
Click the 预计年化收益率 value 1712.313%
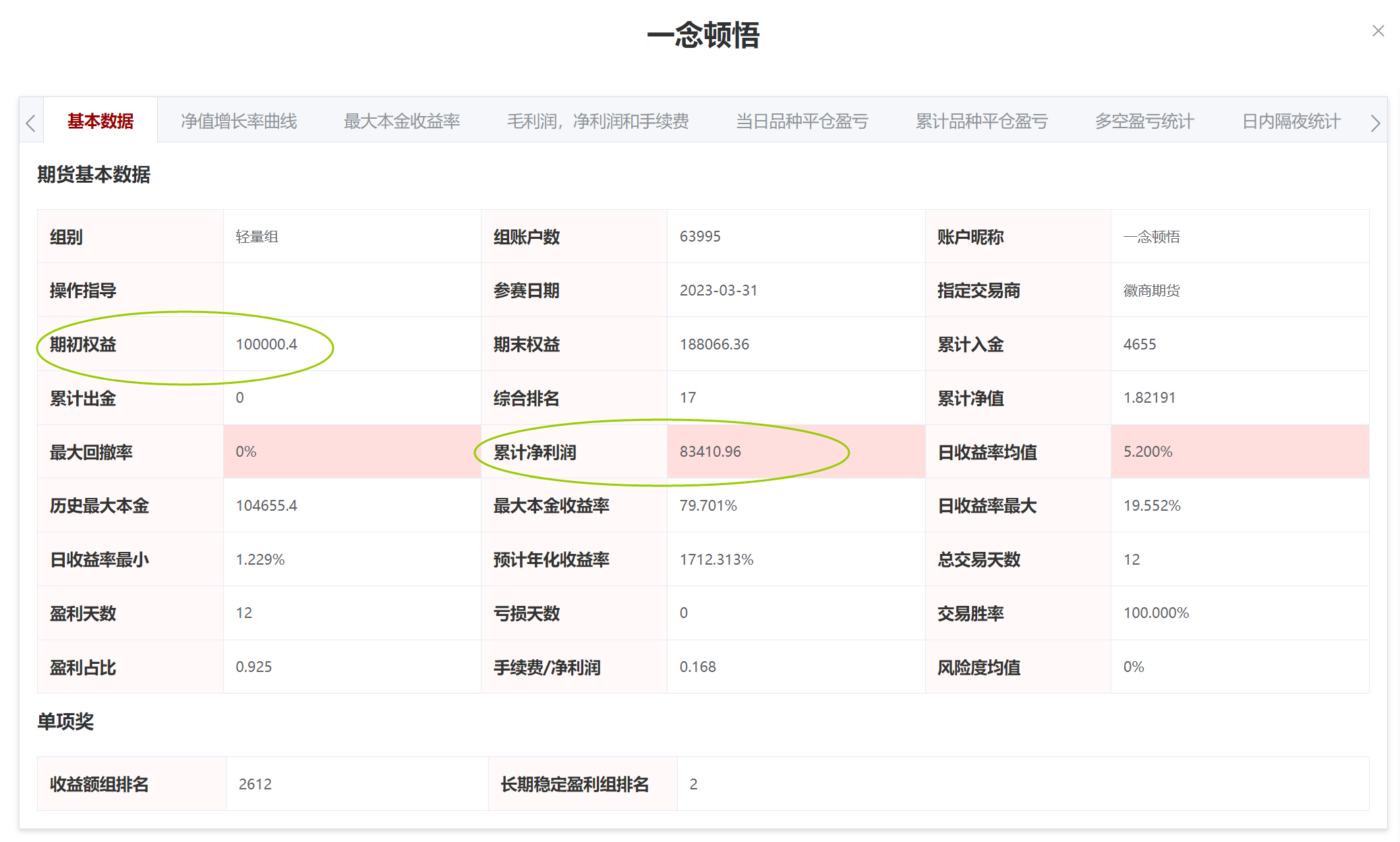pyautogui.click(x=716, y=559)
